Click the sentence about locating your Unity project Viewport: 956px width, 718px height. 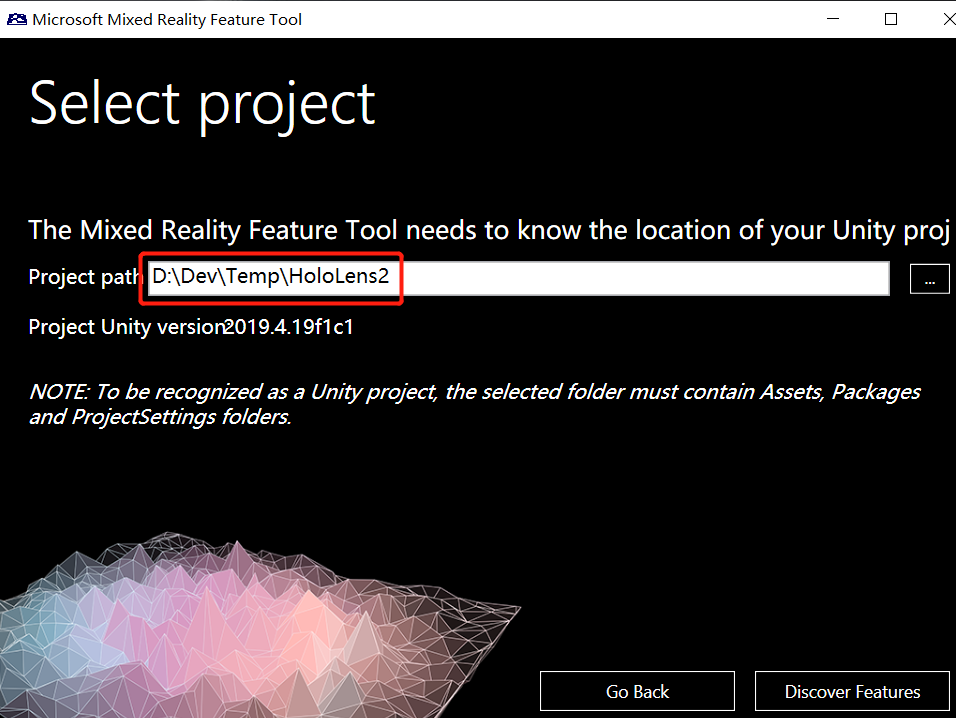[x=488, y=230]
